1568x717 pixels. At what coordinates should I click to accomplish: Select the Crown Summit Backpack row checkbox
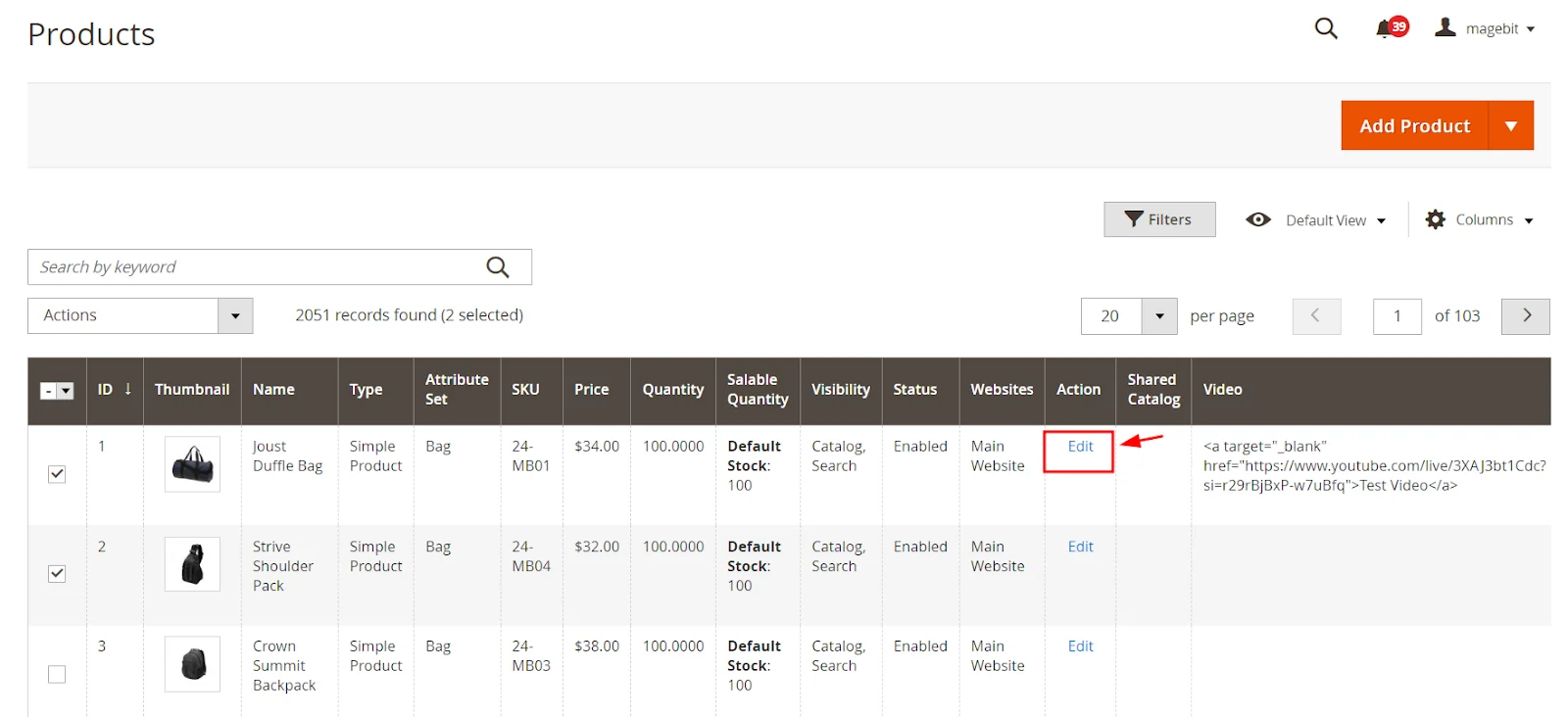57,675
